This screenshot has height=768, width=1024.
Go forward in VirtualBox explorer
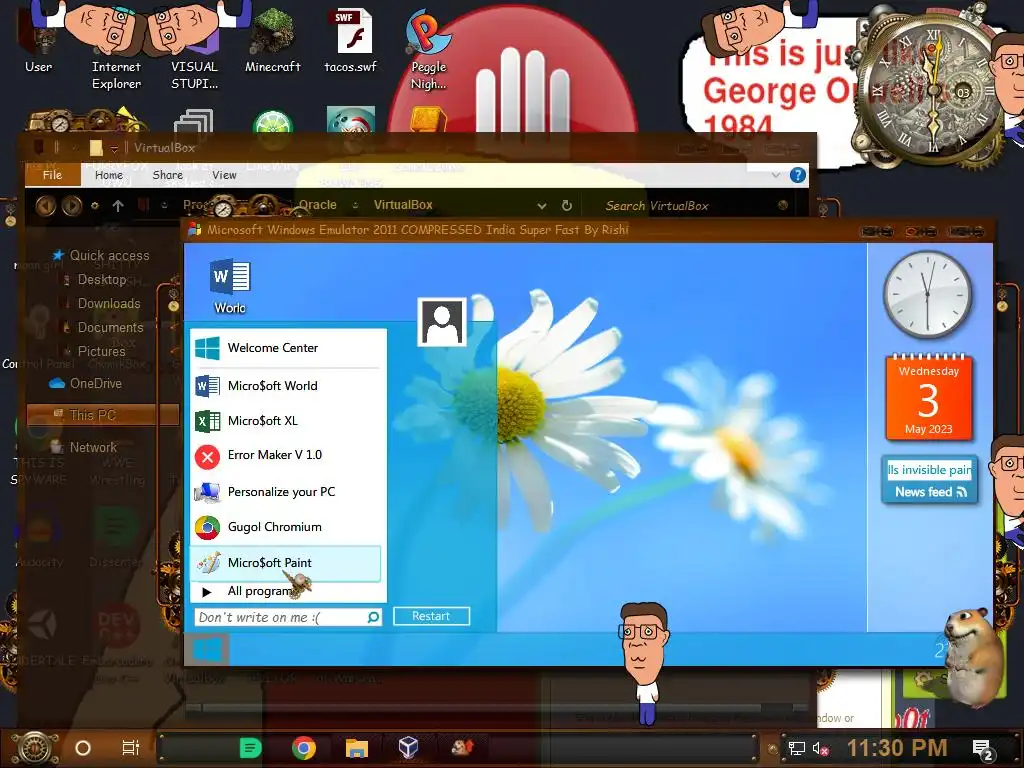(72, 206)
